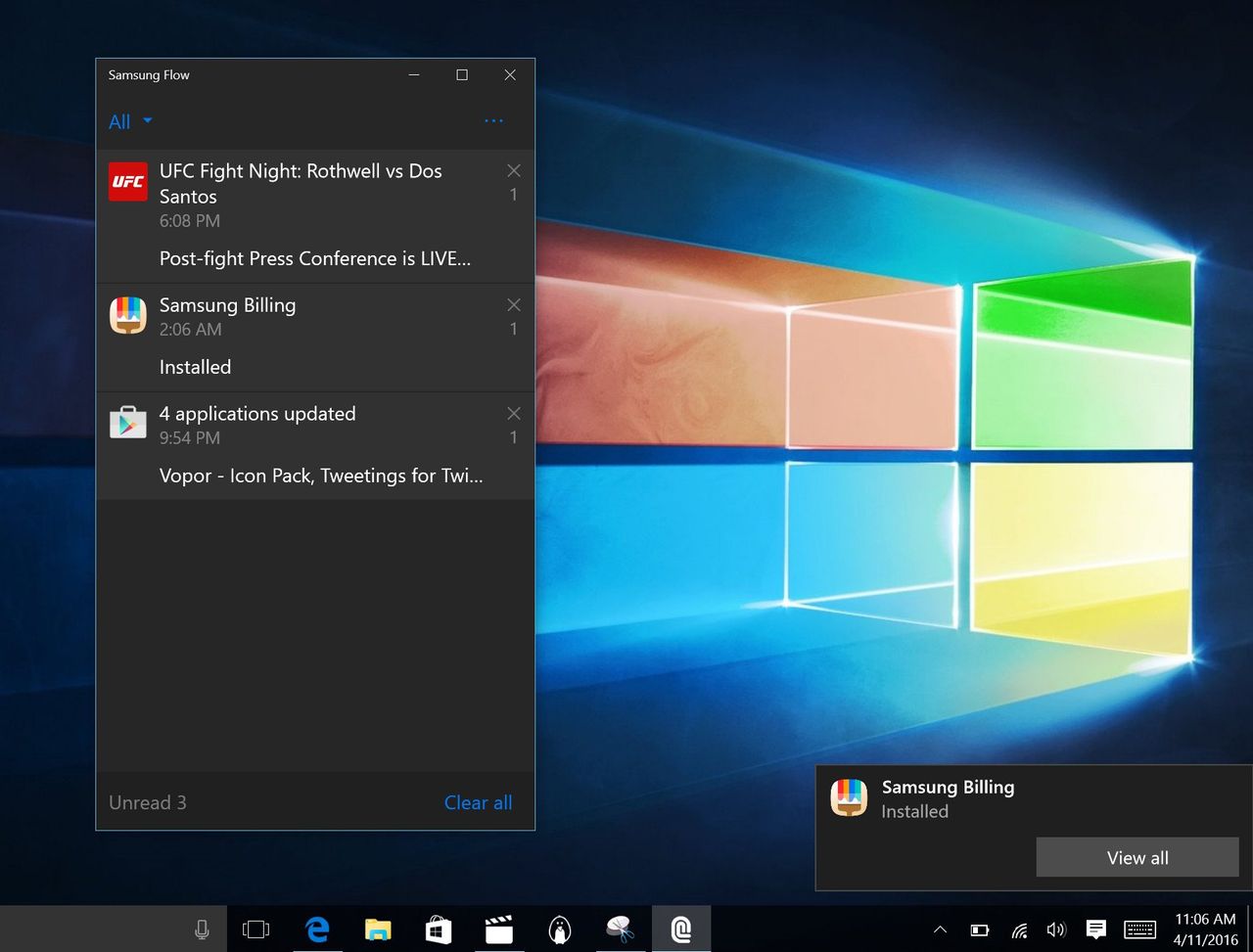Click the 2:06 AM timestamp
This screenshot has width=1253, height=952.
click(191, 330)
